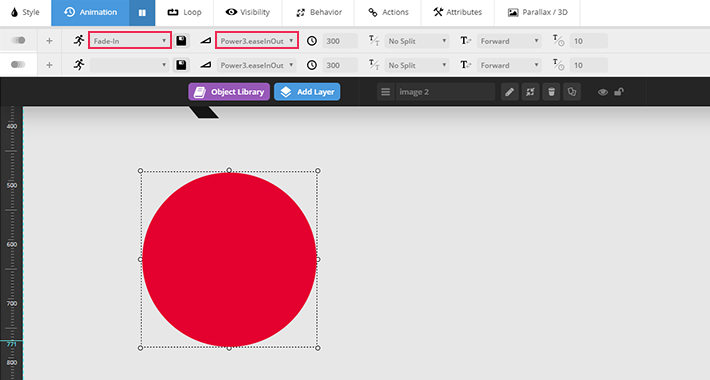This screenshot has height=380, width=710.
Task: Click running man icon in first row
Action: [x=79, y=41]
